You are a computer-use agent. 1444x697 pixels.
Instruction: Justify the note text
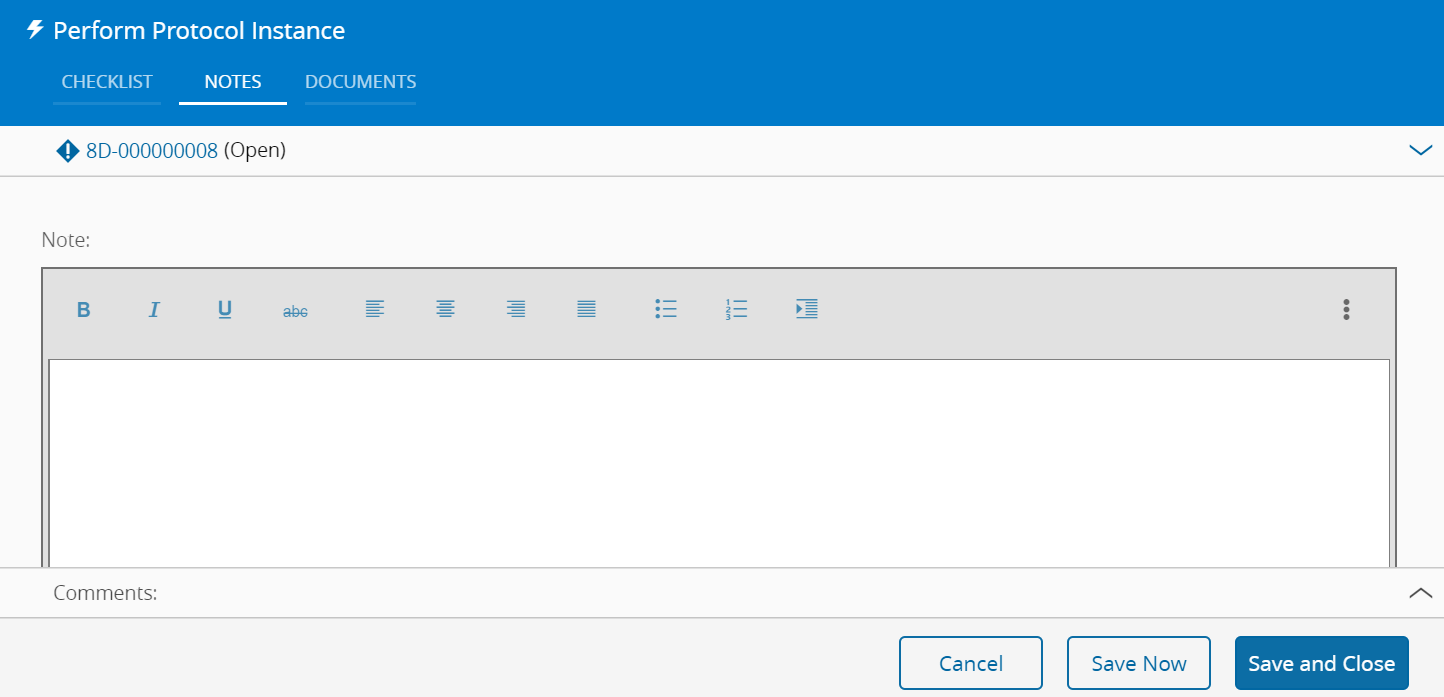[x=587, y=310]
